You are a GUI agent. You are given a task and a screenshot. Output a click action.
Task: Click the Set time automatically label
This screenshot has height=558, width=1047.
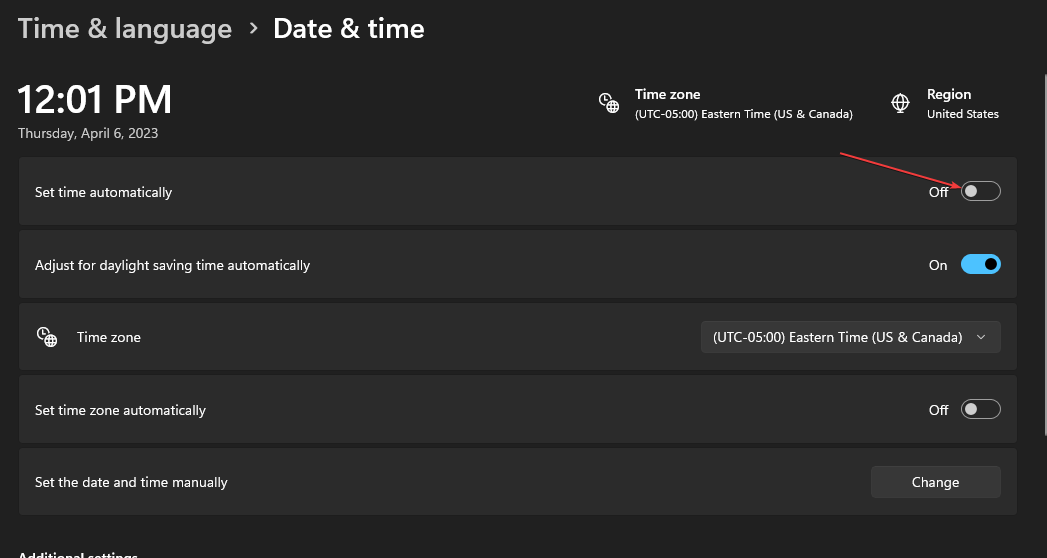103,192
